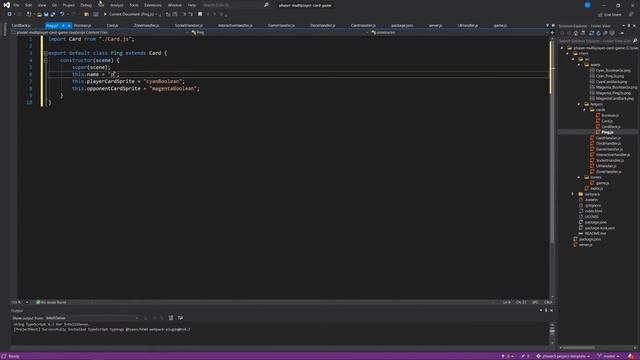Switch to the game.js editor tab

pyautogui.click(x=500, y=25)
